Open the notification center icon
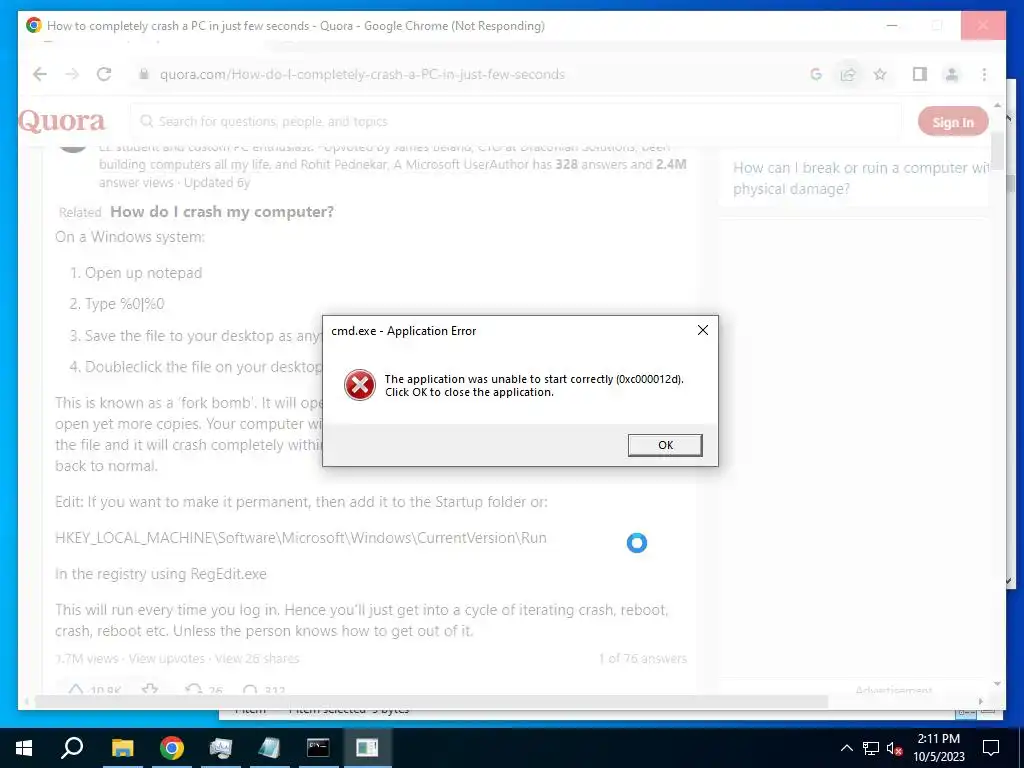The height and width of the screenshot is (768, 1024). 991,748
